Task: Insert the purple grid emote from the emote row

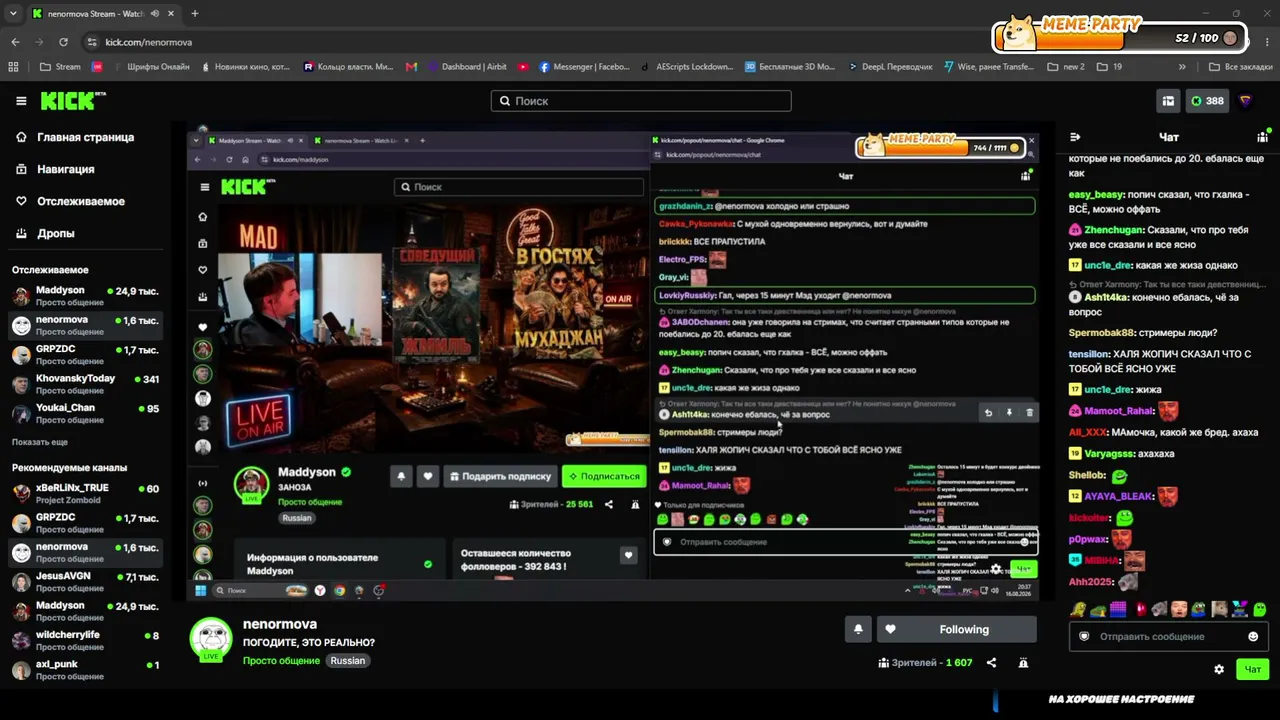Action: click(1118, 609)
